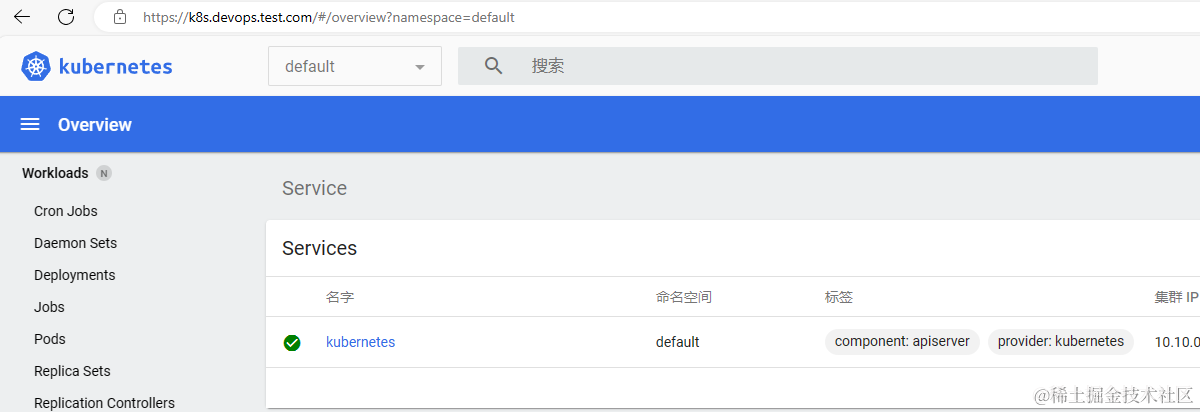Go to Deployments in the sidebar

[x=75, y=275]
